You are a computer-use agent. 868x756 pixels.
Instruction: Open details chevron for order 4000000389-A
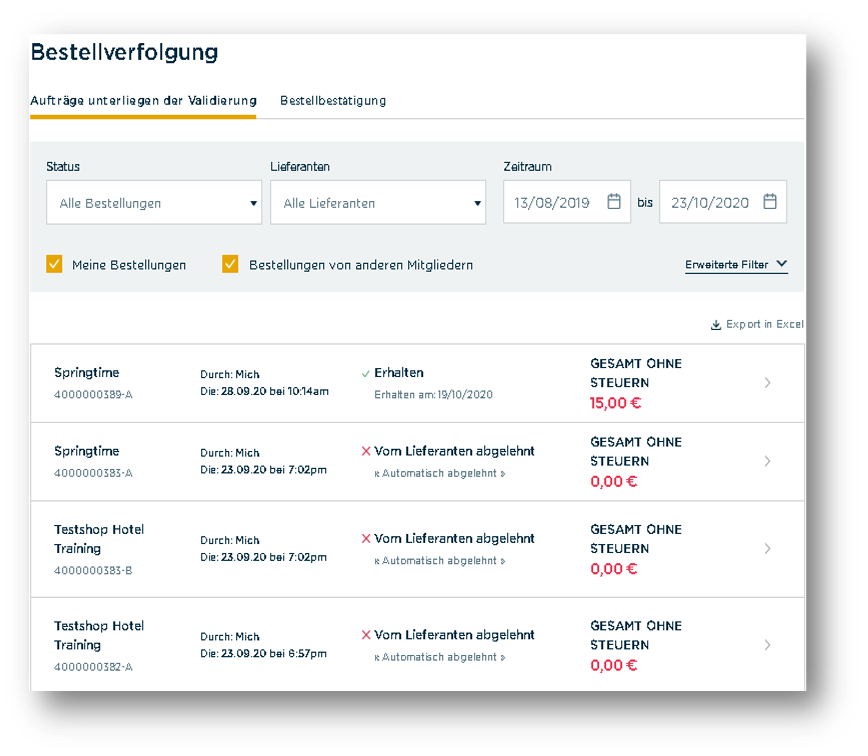tap(767, 383)
